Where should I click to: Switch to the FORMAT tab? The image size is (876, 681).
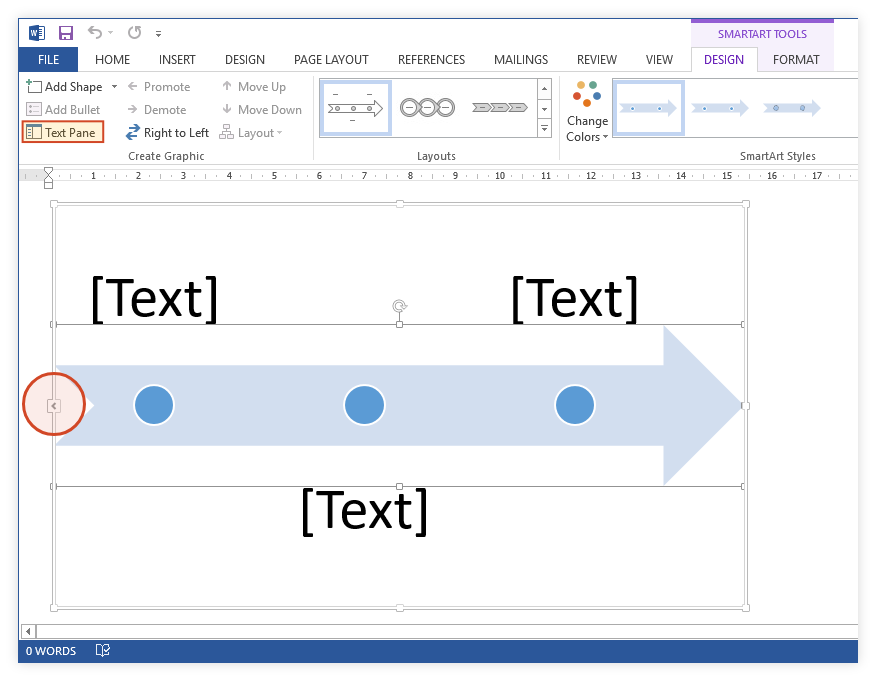796,59
